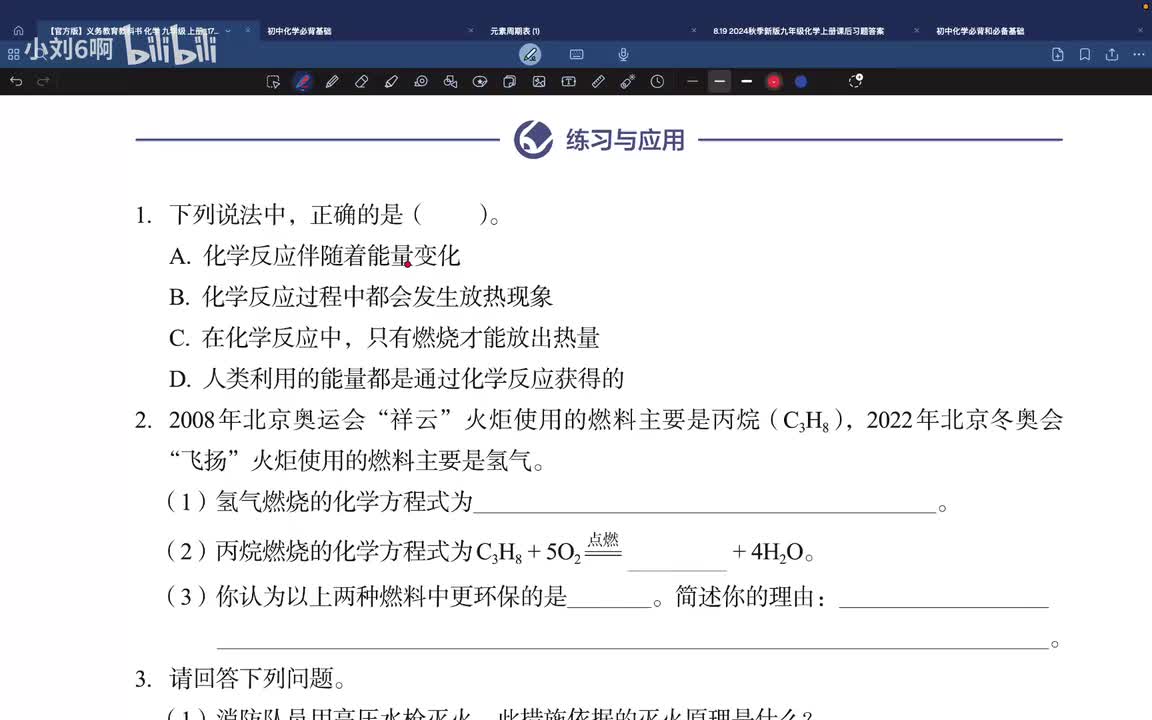Switch to pen writing mode icon

tap(530, 54)
